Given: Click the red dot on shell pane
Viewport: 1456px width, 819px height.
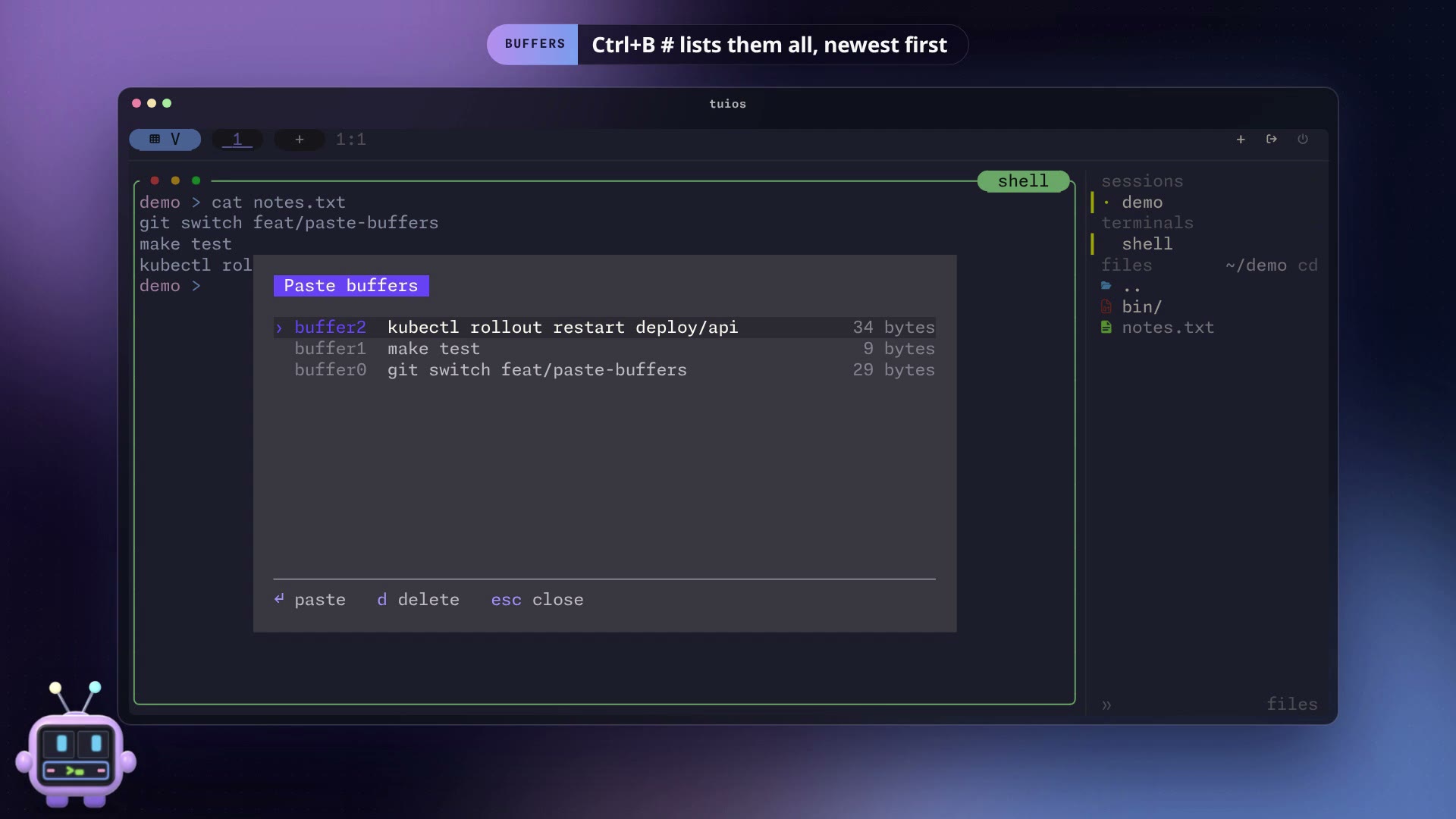Looking at the screenshot, I should pos(155,180).
